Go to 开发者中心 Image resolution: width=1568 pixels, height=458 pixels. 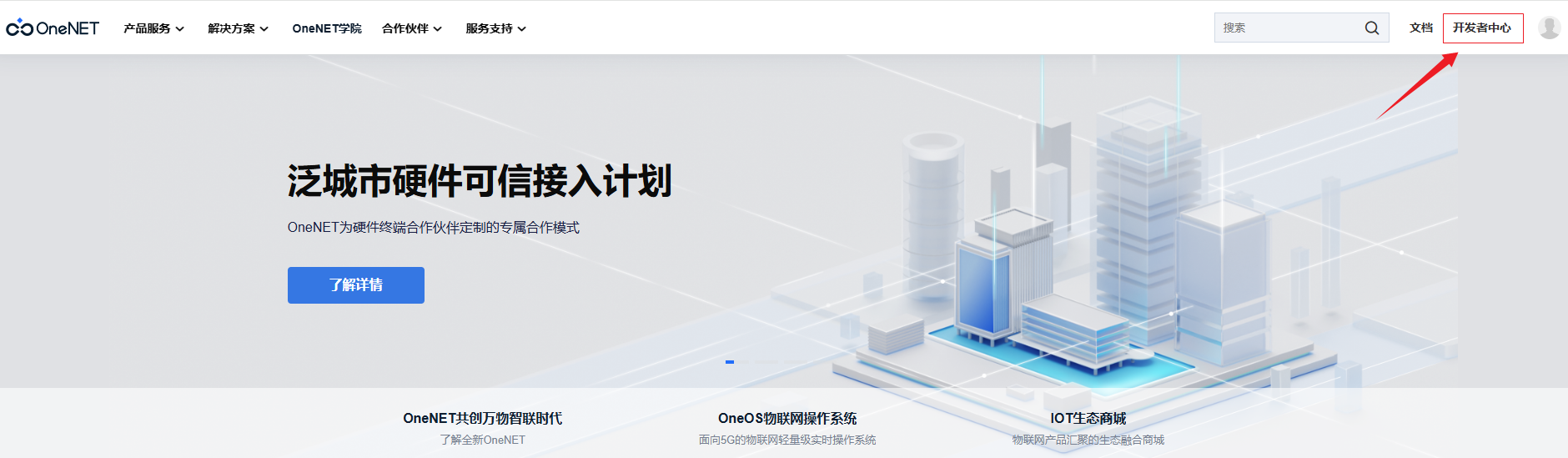pyautogui.click(x=1483, y=28)
